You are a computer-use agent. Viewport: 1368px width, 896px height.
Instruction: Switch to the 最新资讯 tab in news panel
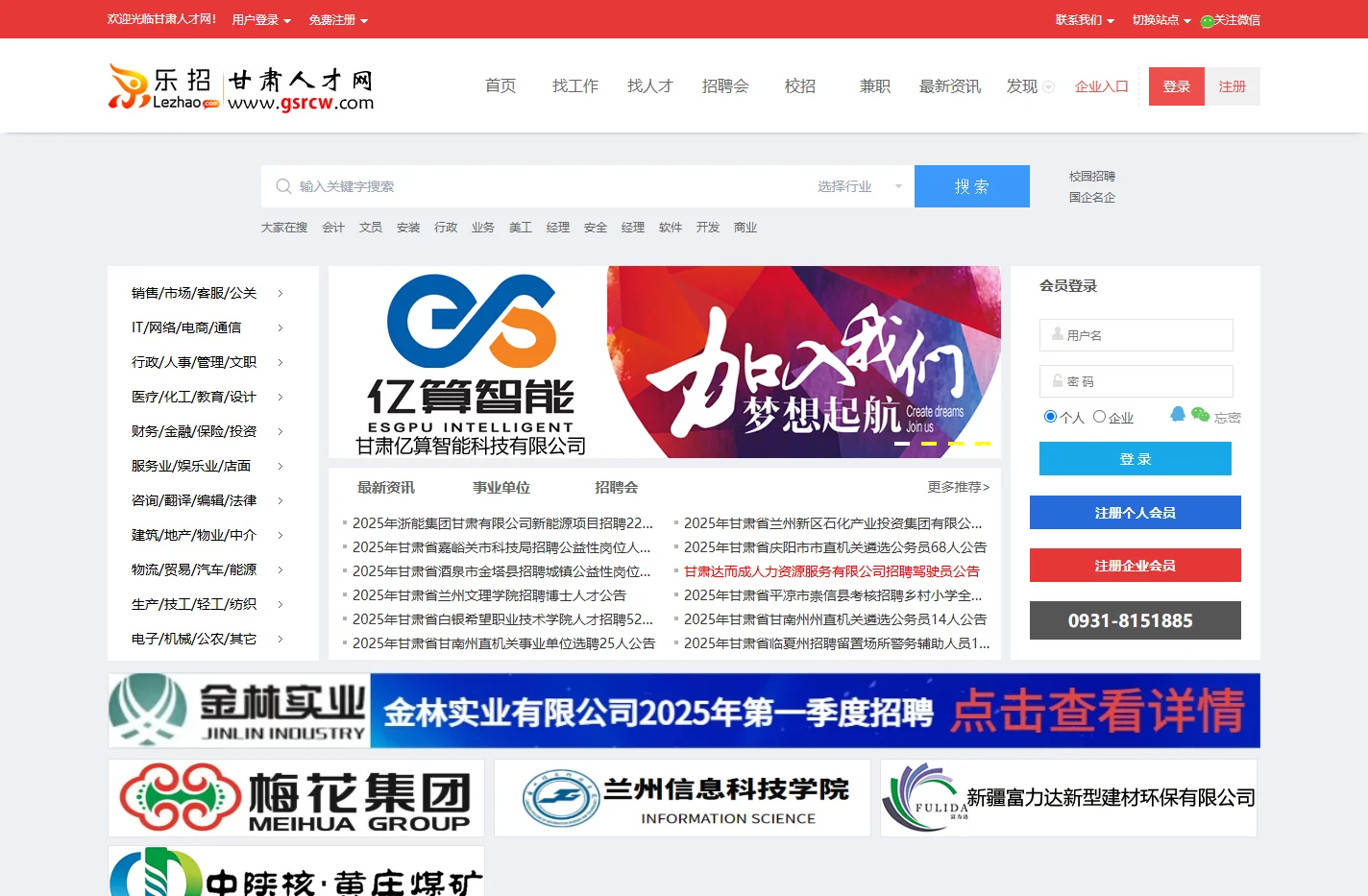386,488
